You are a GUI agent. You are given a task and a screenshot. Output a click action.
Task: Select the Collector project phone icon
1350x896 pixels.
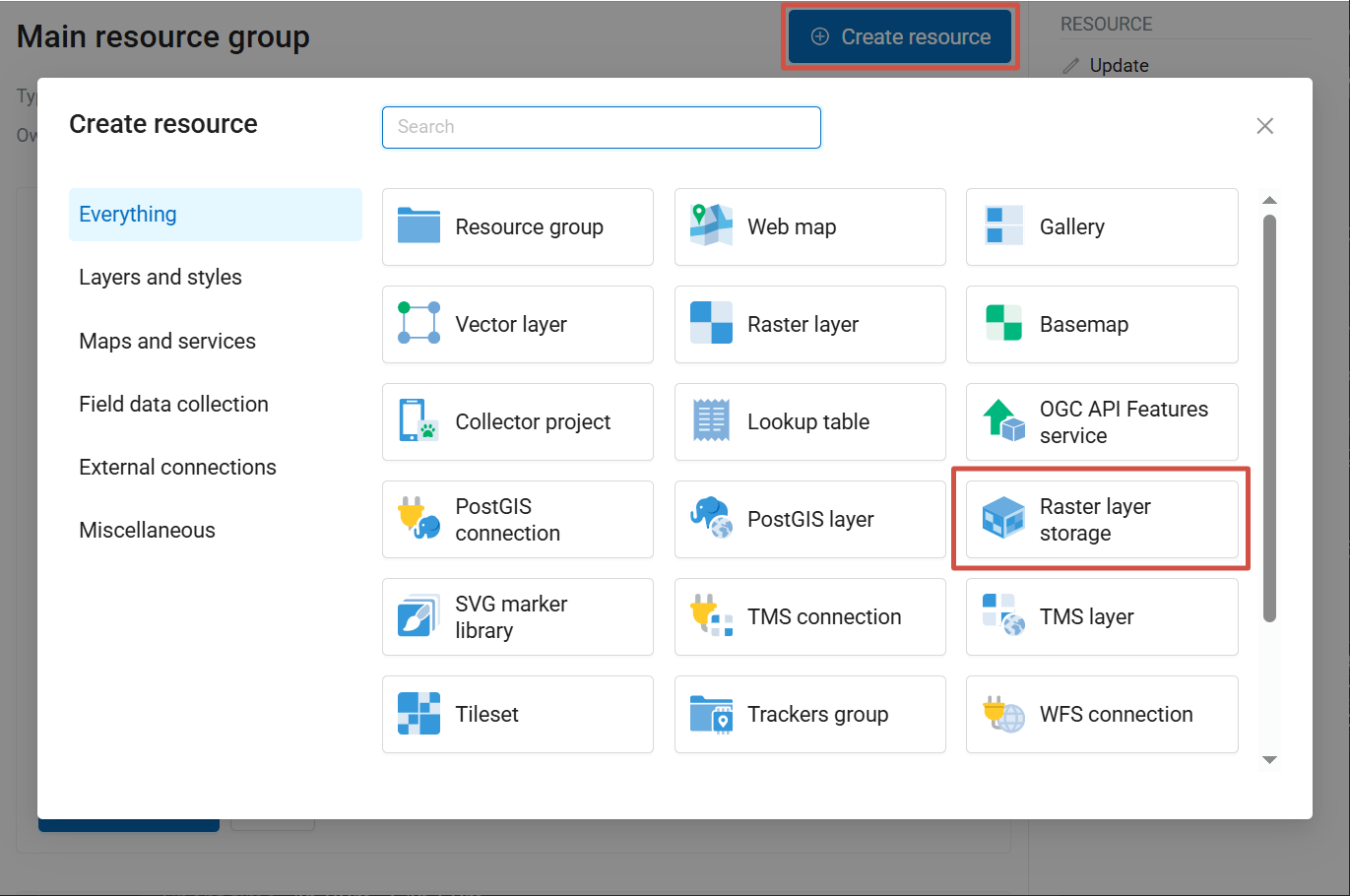pos(418,421)
